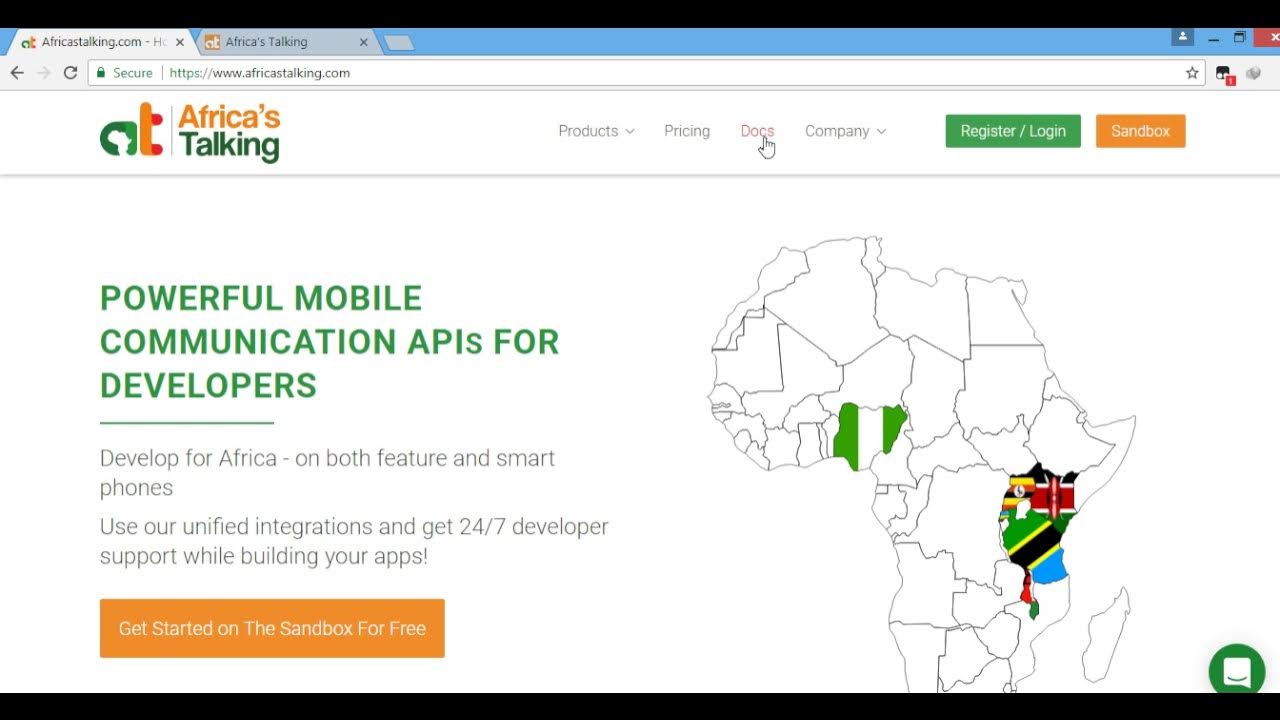This screenshot has width=1280, height=720.
Task: Click the Tanzania flag on map
Action: click(1033, 546)
